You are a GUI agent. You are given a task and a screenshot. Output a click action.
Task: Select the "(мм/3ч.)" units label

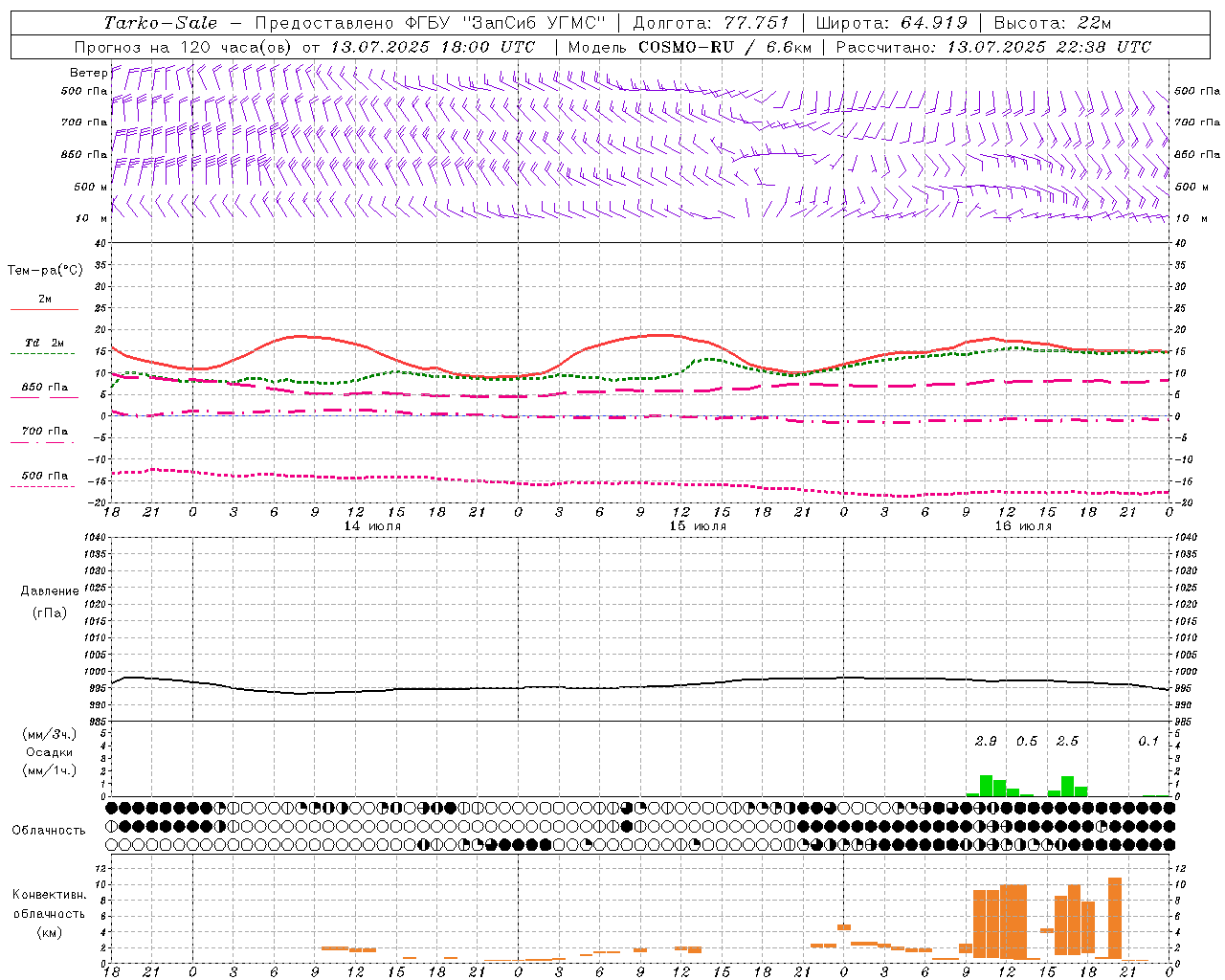(x=50, y=734)
